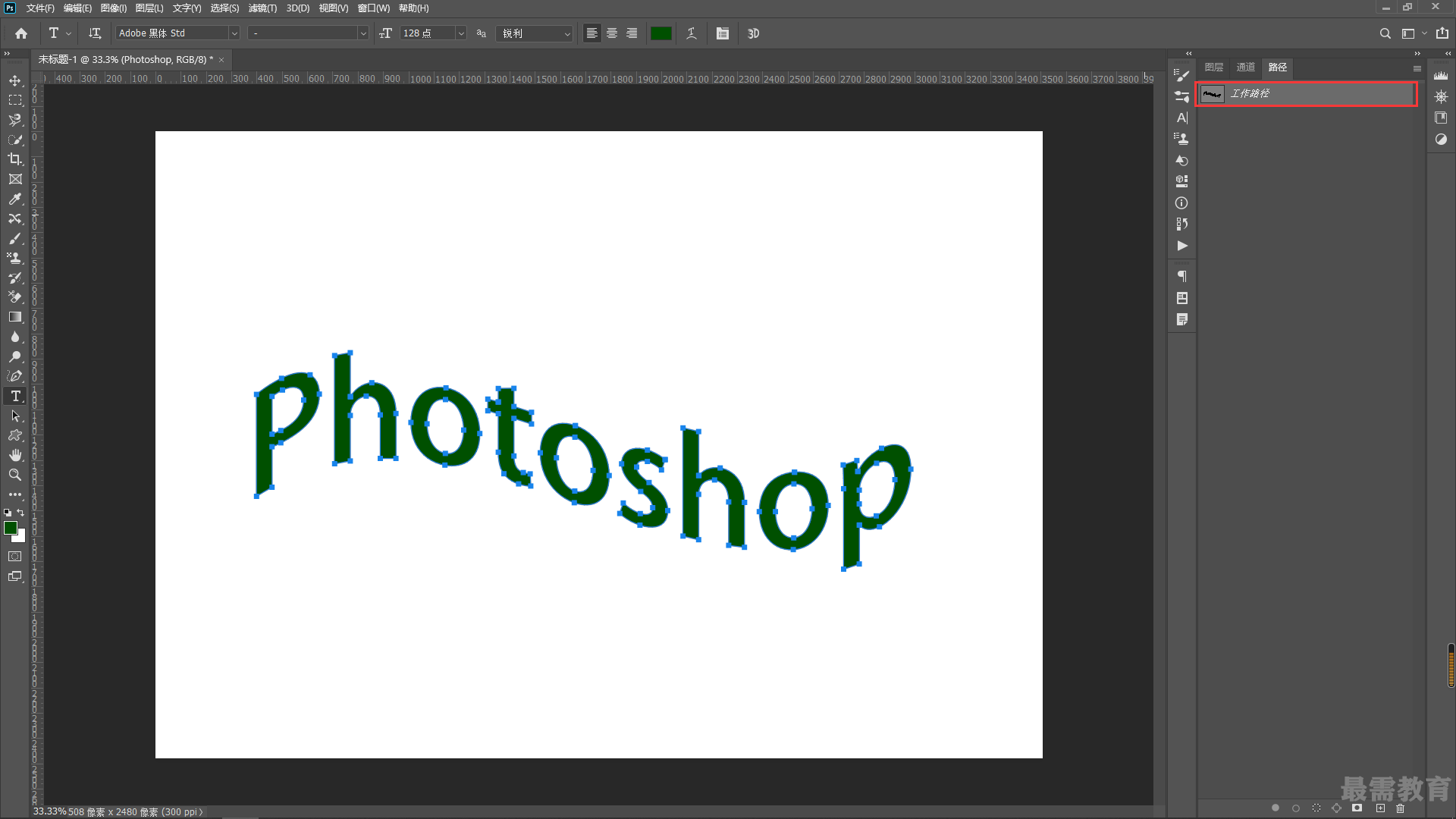Expand the collapsed toolbar double arrow
Image resolution: width=1456 pixels, height=819 pixels.
7,53
